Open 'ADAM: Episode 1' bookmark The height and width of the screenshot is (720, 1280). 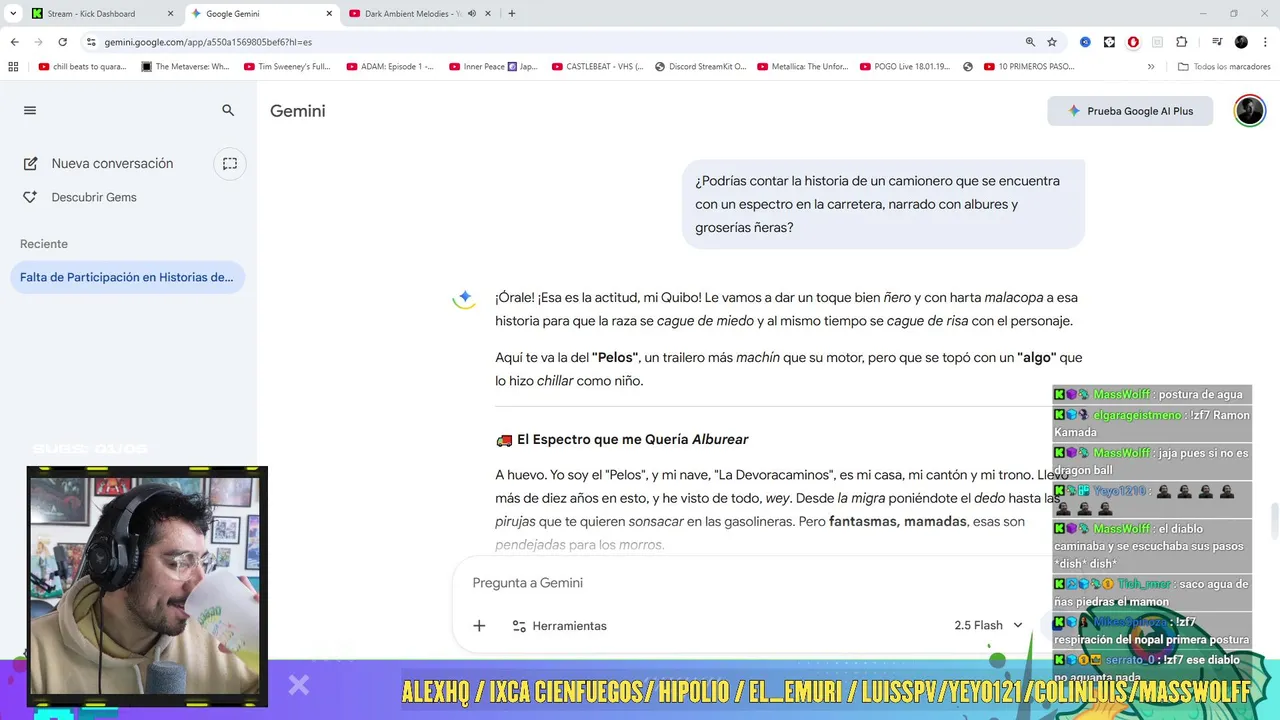pyautogui.click(x=390, y=67)
